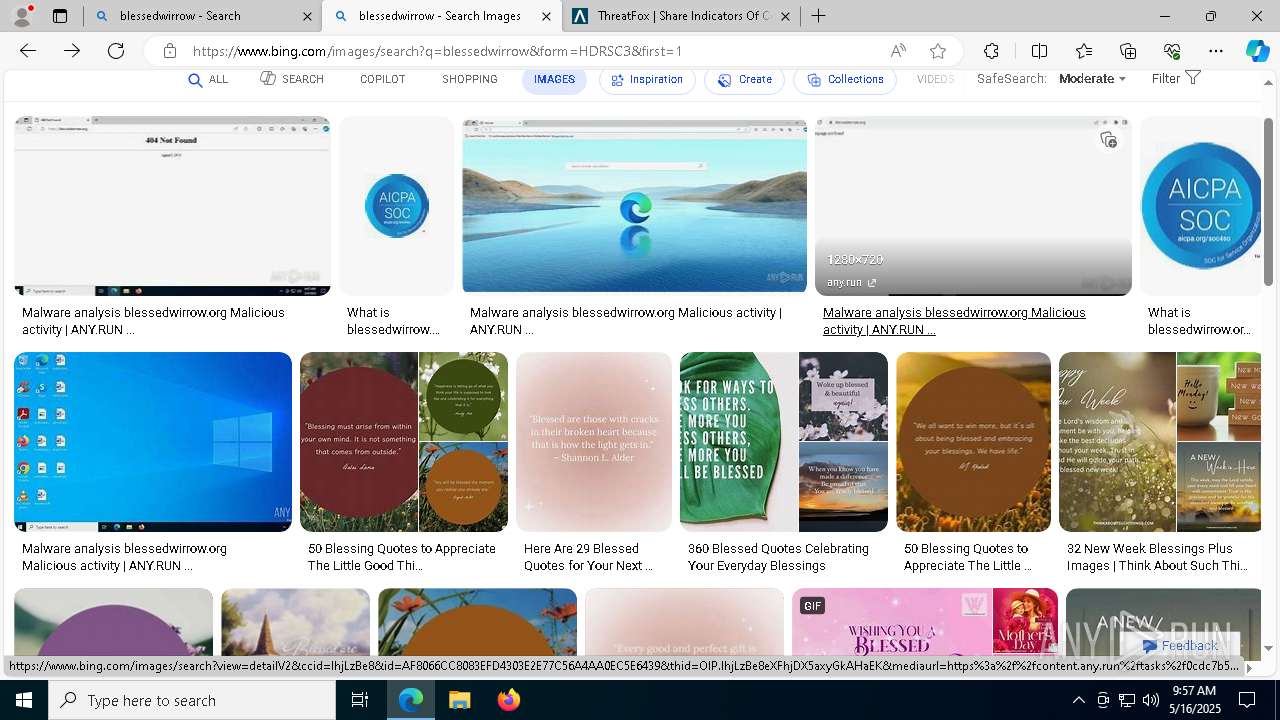Screen dimensions: 1280x720
Task: Open the Edge lake wallpaper thumbnail
Action: click(634, 206)
